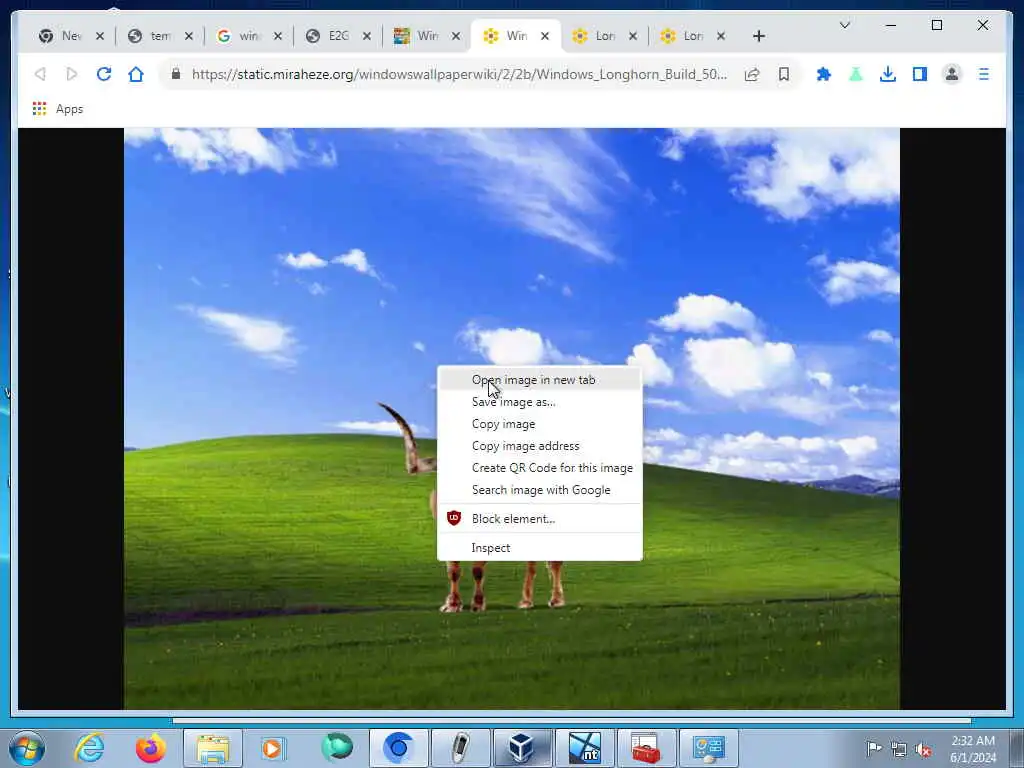
Task: Choose 'Search image with Google'
Action: [539, 490]
